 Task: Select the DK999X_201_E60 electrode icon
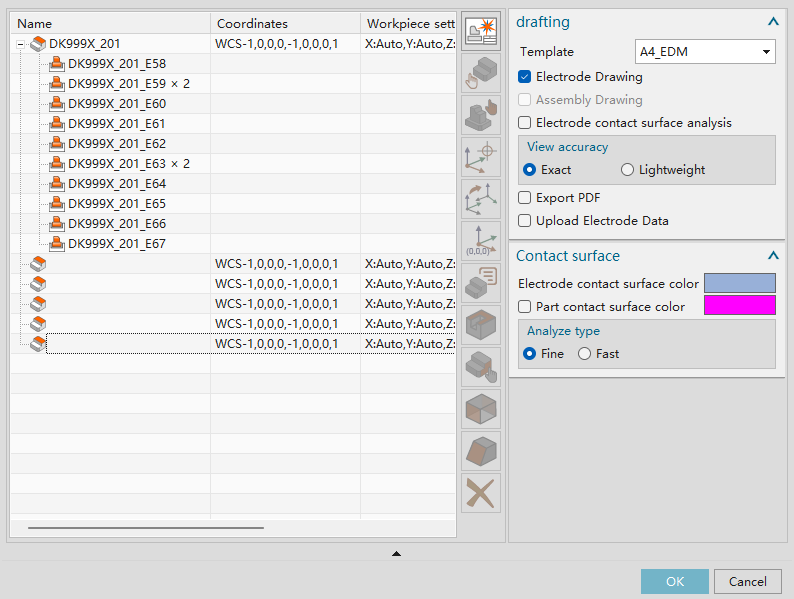[x=57, y=104]
